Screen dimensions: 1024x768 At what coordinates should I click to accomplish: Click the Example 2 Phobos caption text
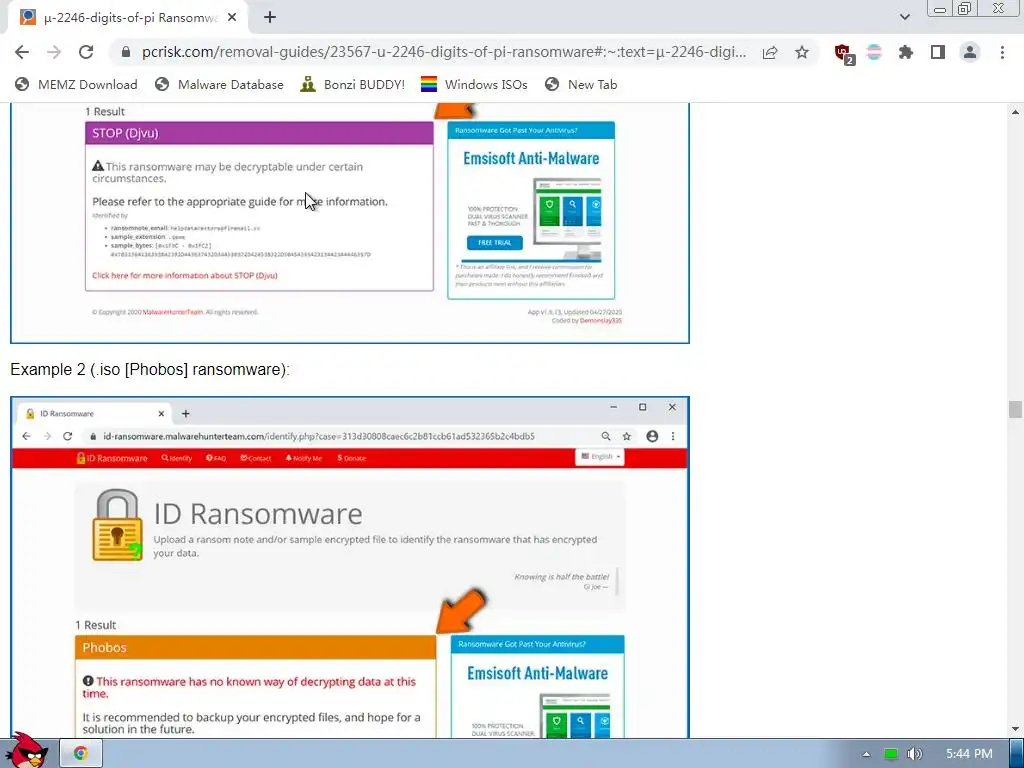(x=150, y=369)
